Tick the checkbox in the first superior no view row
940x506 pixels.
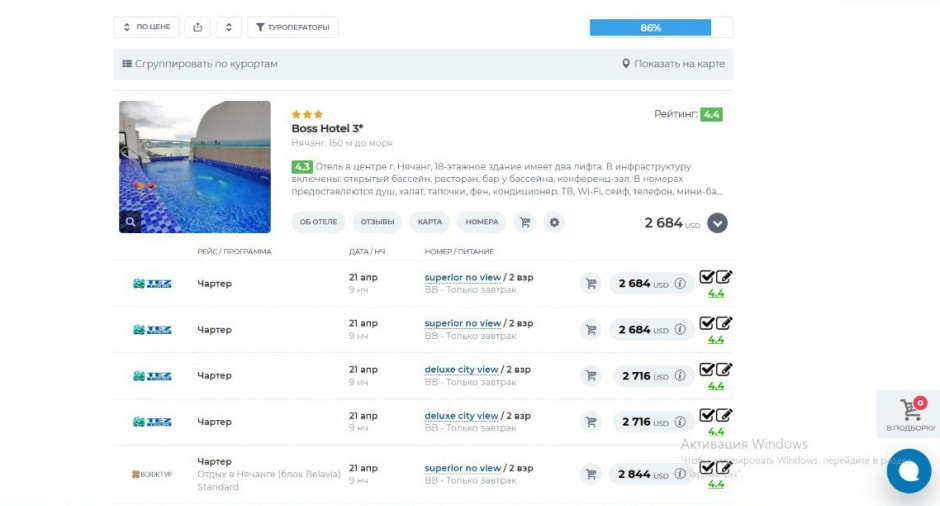(707, 277)
